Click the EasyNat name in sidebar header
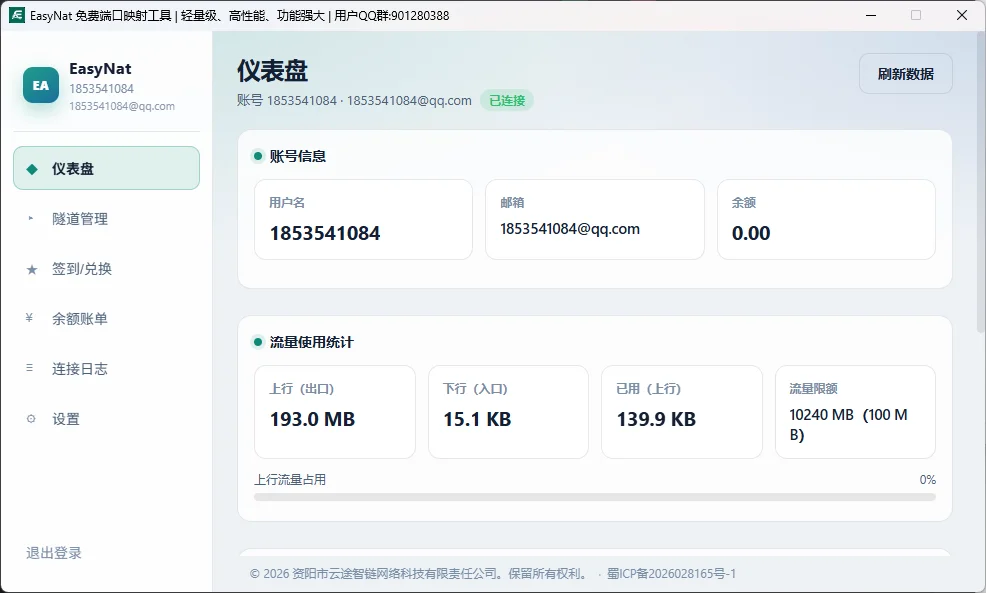The width and height of the screenshot is (986, 593). pyautogui.click(x=100, y=69)
